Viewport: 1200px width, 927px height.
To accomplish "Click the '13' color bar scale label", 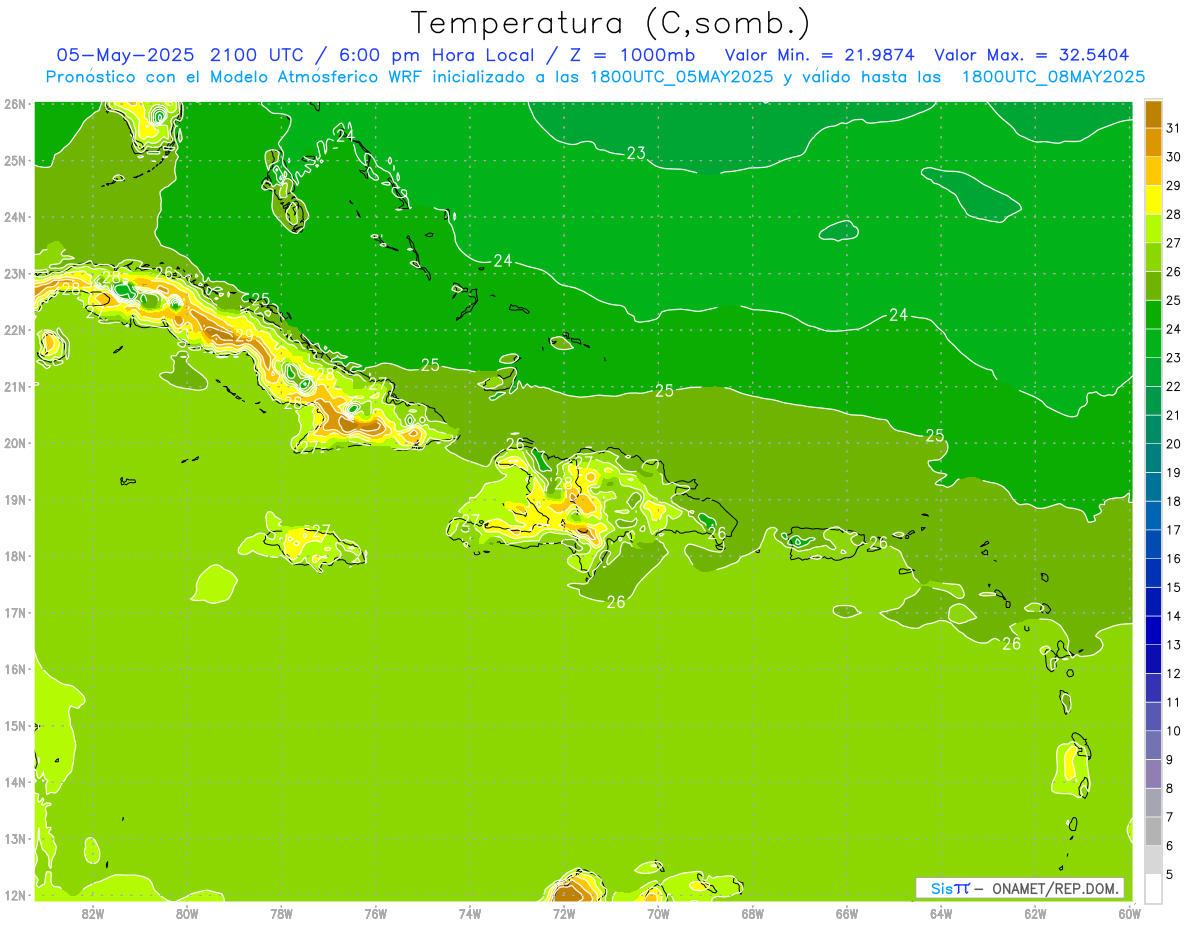I will (x=1172, y=645).
